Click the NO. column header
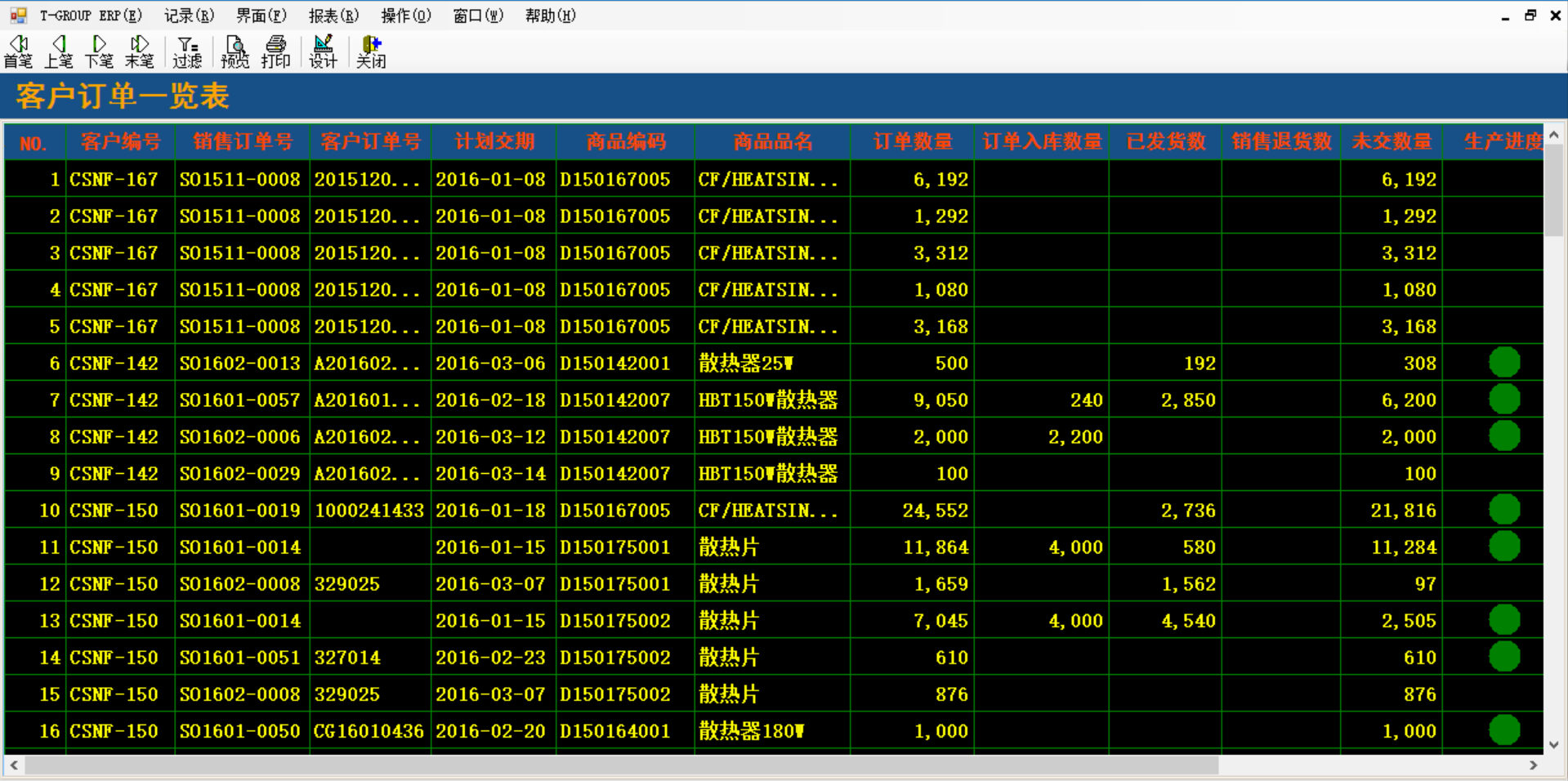The image size is (1568, 781). tap(34, 144)
